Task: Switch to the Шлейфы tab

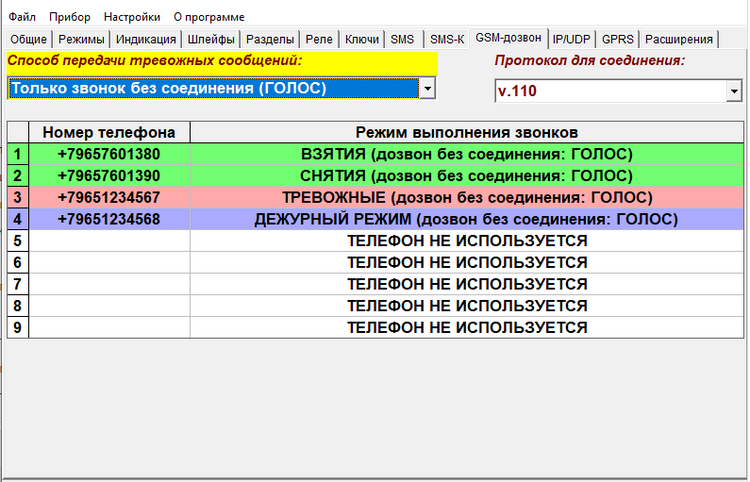Action: 211,40
